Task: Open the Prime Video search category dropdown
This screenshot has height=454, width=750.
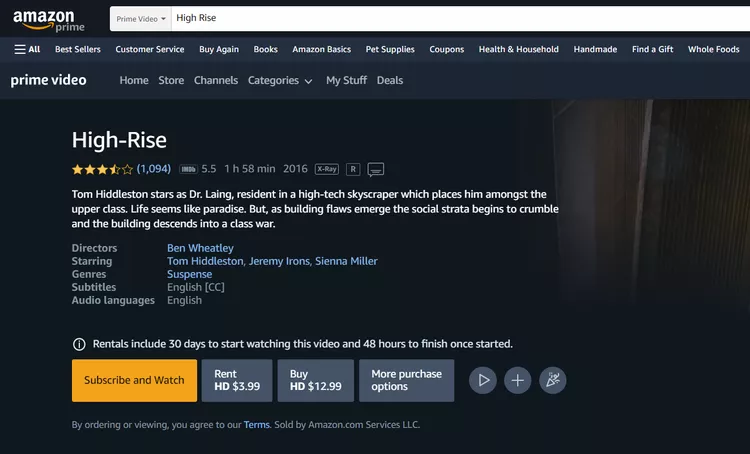Action: tap(141, 19)
